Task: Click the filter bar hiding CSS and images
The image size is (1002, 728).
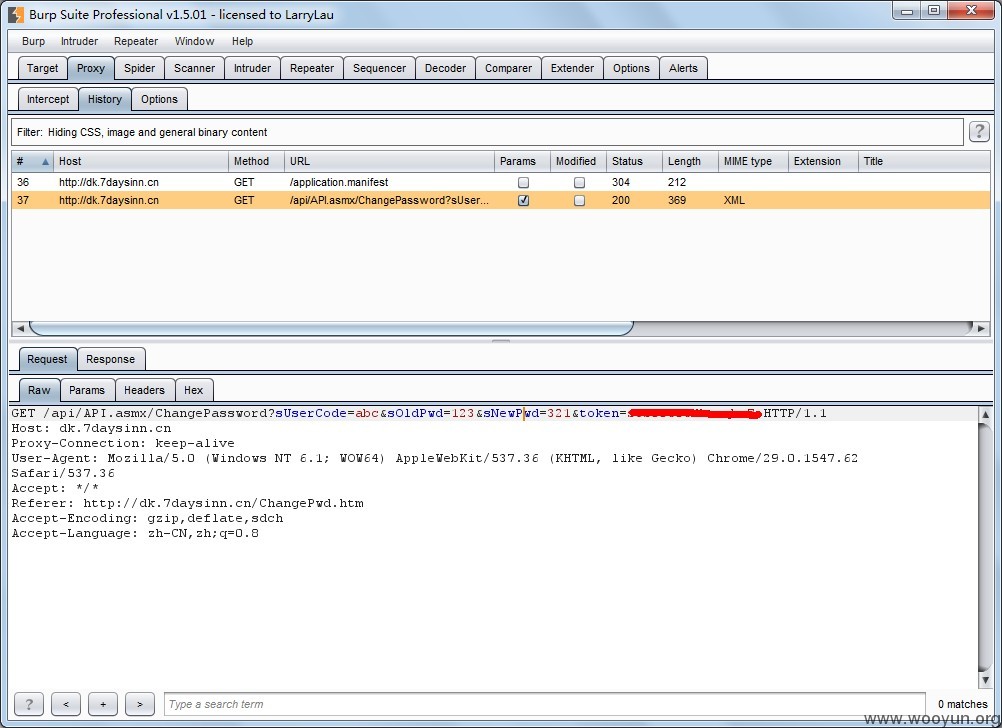Action: (487, 132)
